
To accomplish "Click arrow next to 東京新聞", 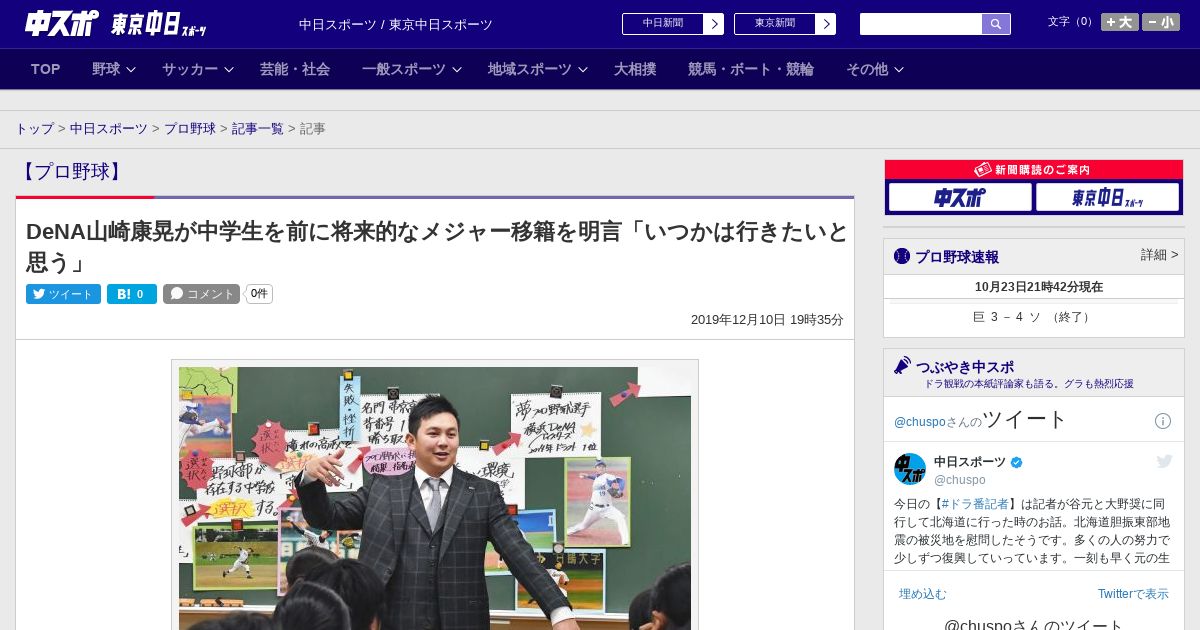I will 826,24.
